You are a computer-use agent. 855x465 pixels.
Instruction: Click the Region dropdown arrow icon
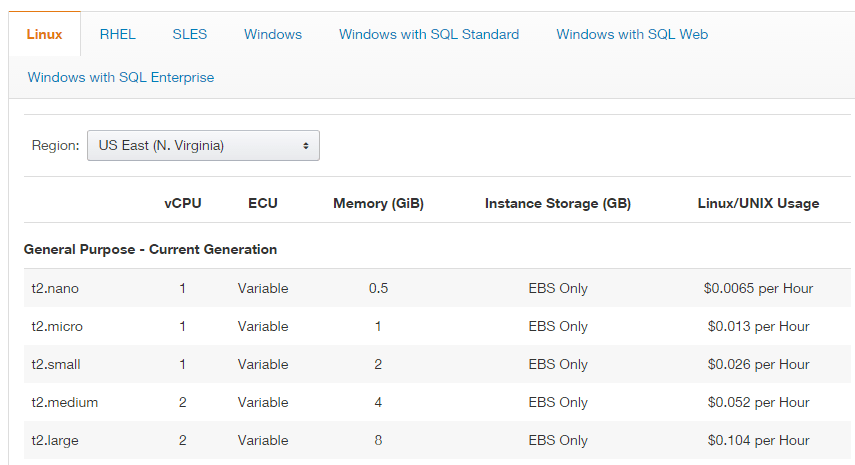tap(306, 146)
